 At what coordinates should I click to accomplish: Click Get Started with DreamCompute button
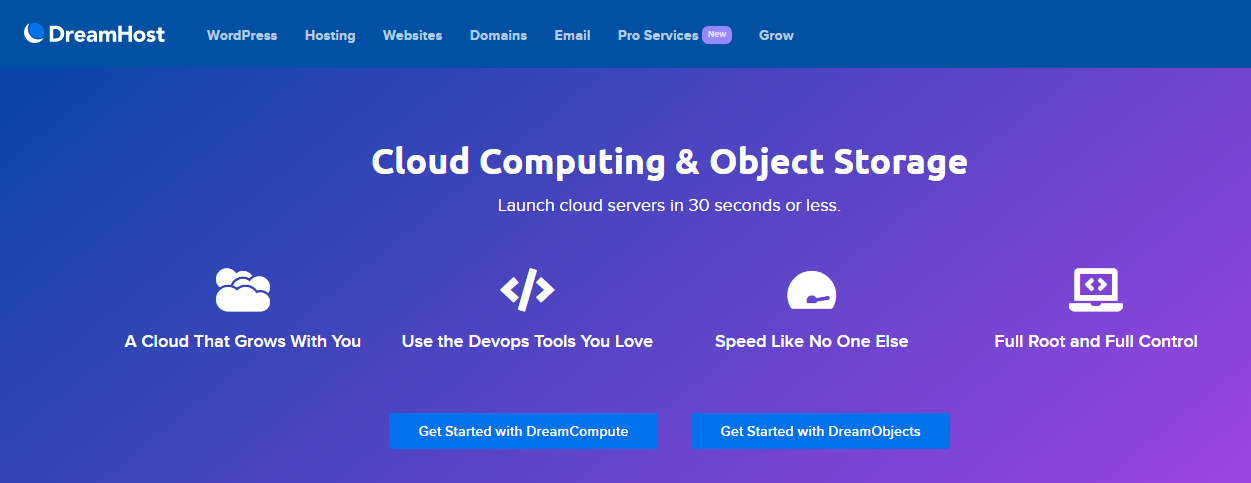pos(523,431)
